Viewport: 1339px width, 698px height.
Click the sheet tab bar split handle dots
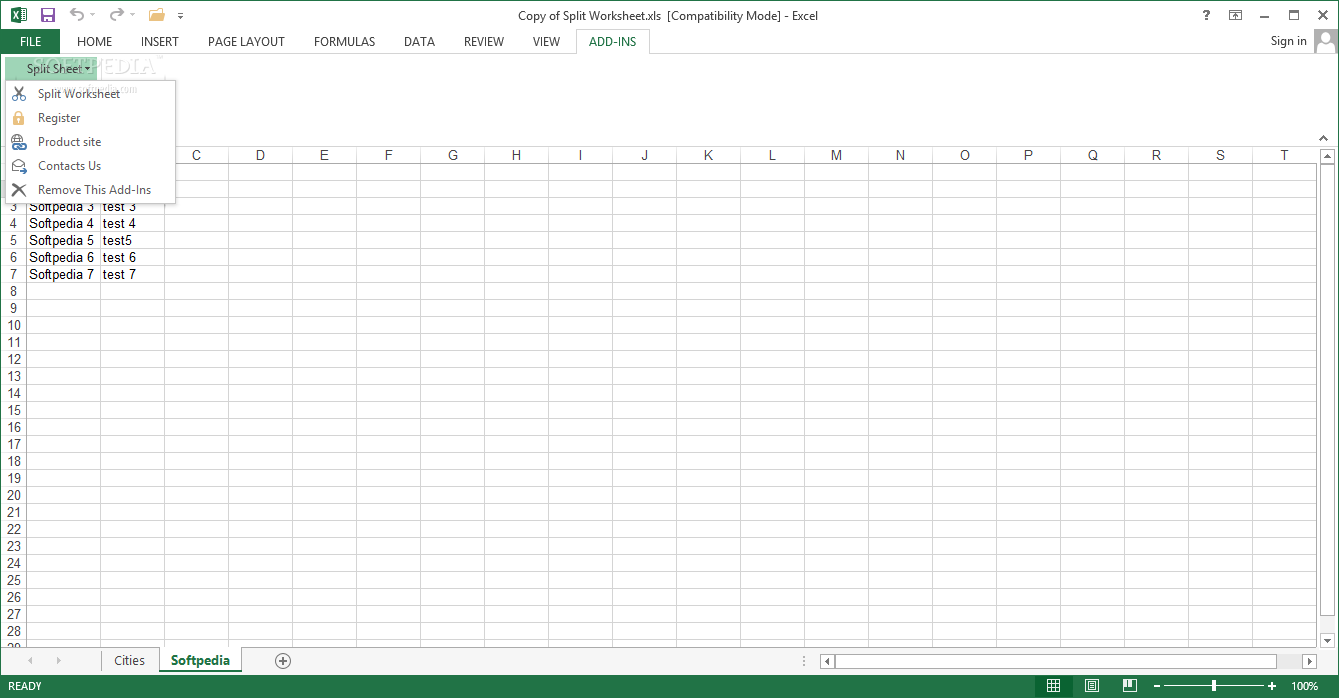pyautogui.click(x=805, y=661)
